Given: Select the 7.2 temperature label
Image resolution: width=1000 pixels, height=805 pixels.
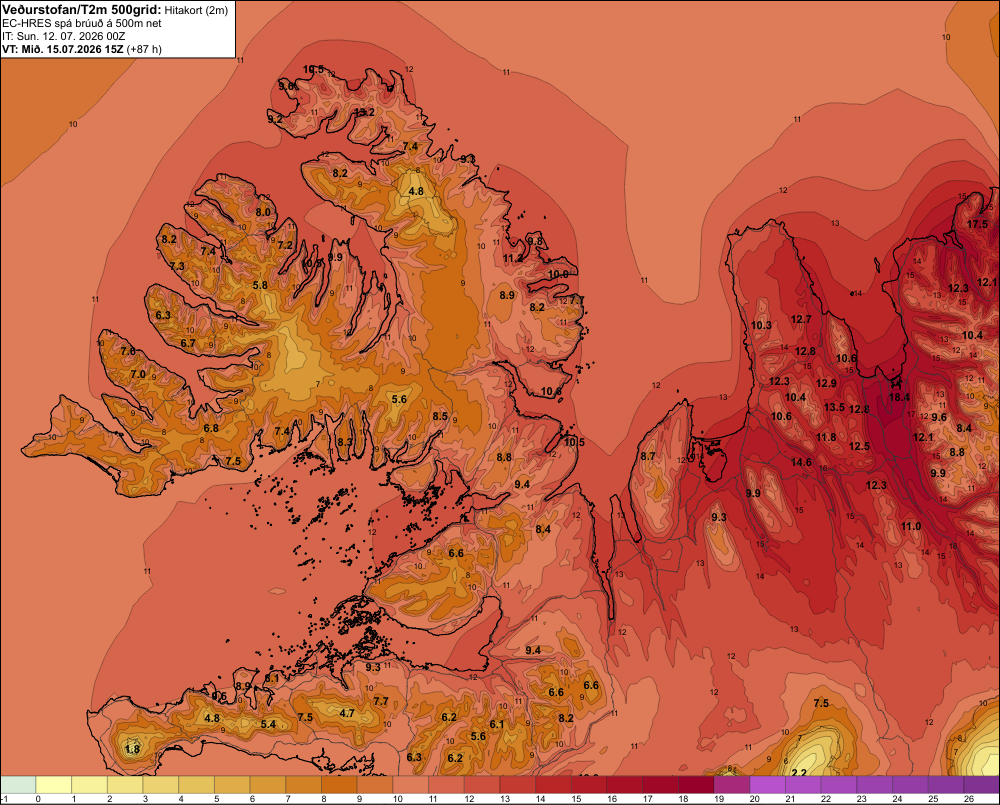Looking at the screenshot, I should click(285, 245).
